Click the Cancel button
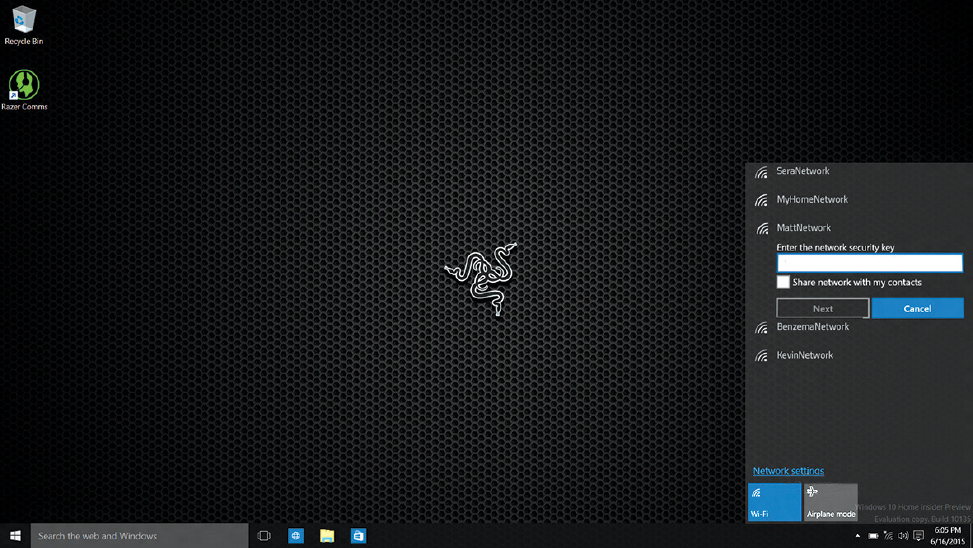The image size is (973, 548). coord(917,308)
